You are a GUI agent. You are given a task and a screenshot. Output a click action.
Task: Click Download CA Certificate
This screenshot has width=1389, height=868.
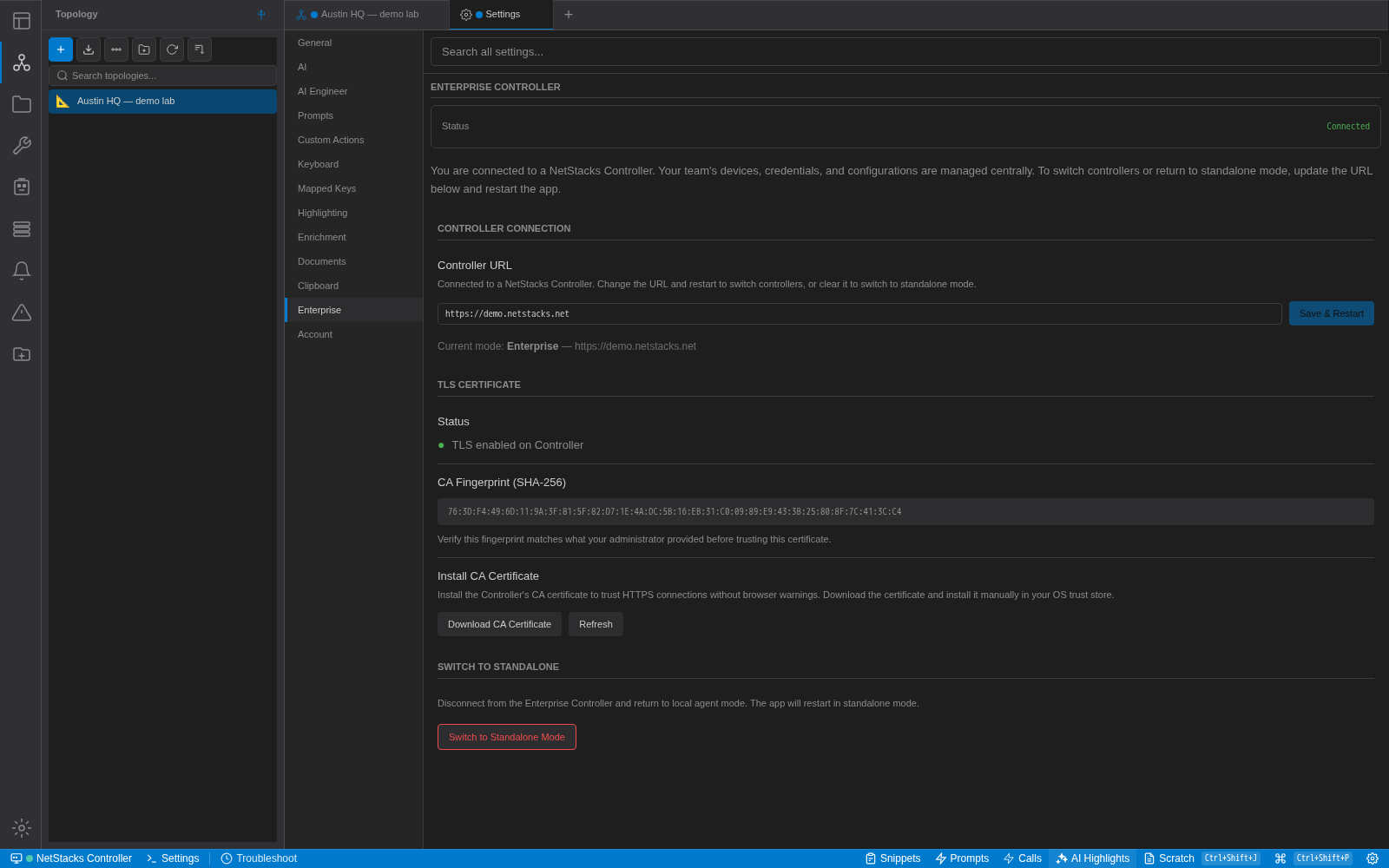pyautogui.click(x=499, y=624)
